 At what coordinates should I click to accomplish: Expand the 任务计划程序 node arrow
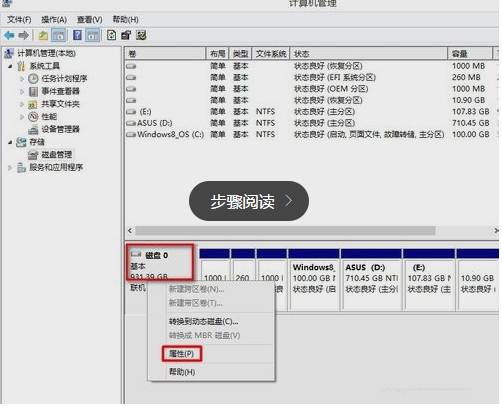(22, 79)
